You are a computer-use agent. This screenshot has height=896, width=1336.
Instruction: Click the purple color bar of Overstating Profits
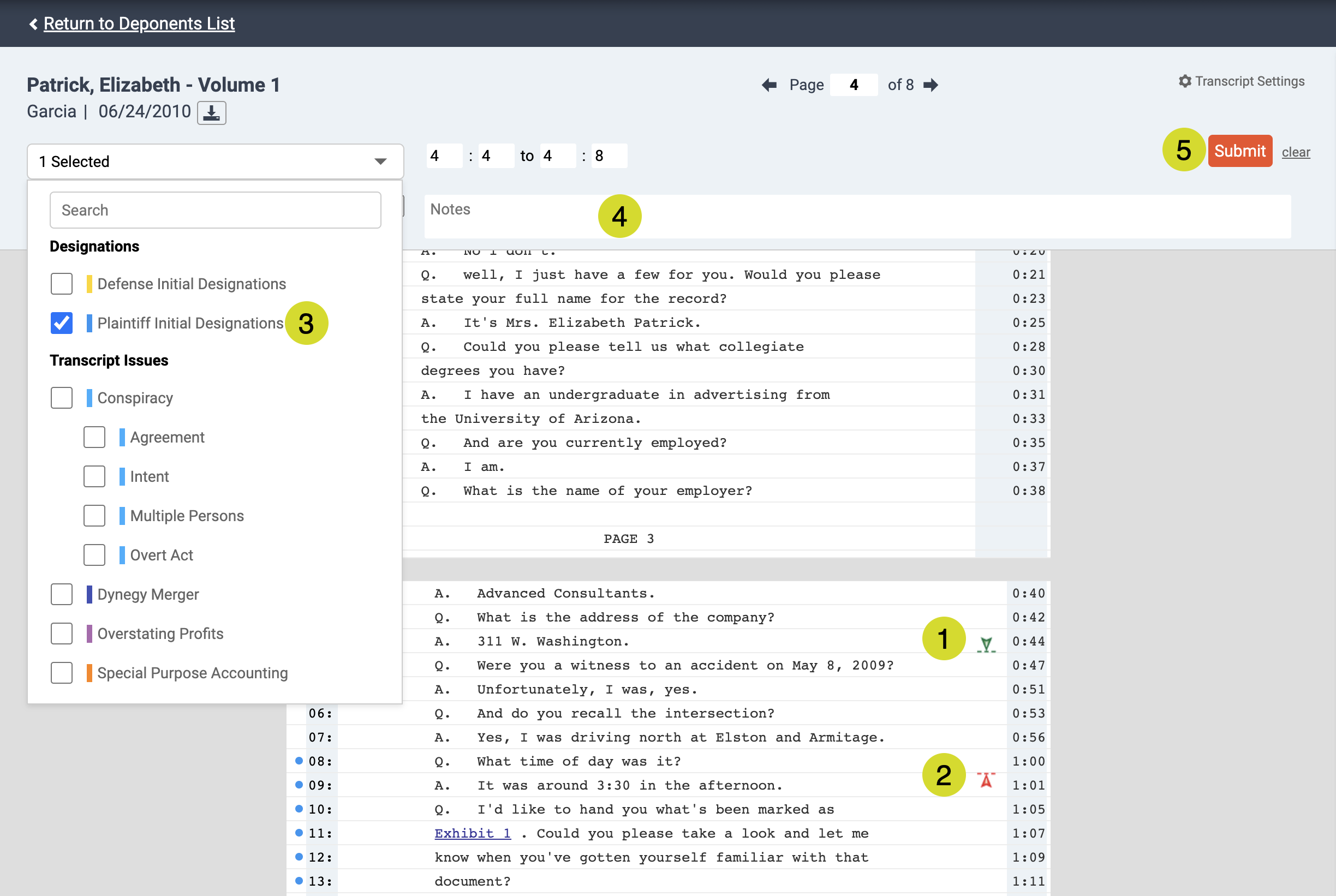click(x=89, y=634)
